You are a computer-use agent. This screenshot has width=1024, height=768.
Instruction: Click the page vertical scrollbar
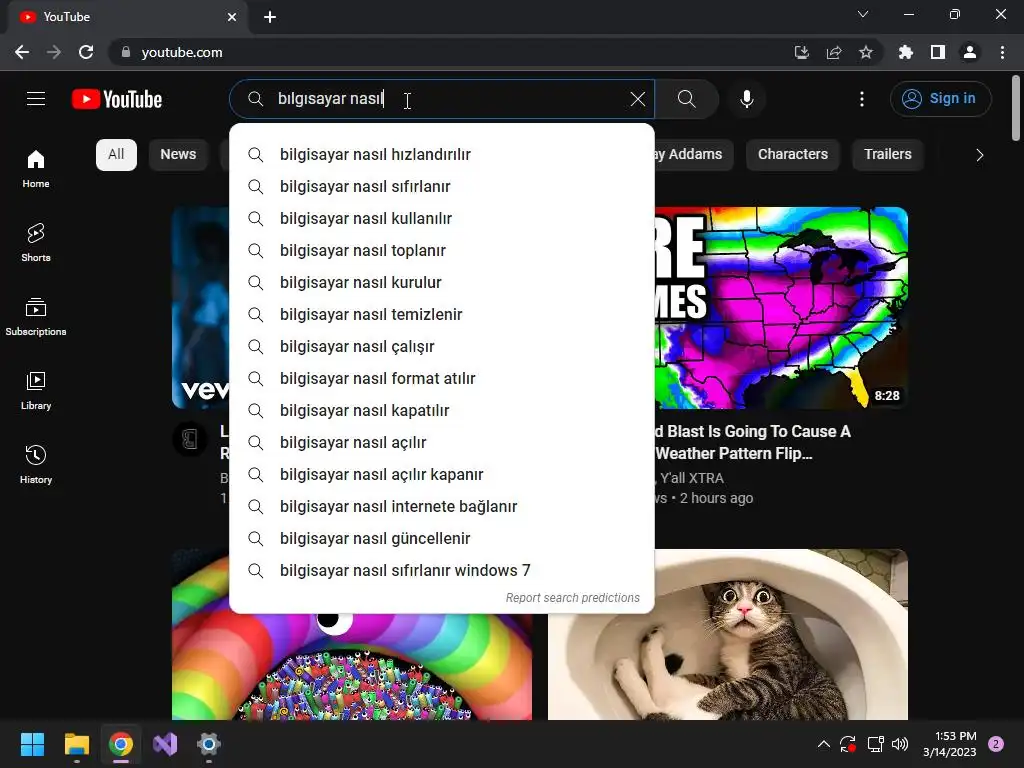(x=1016, y=108)
